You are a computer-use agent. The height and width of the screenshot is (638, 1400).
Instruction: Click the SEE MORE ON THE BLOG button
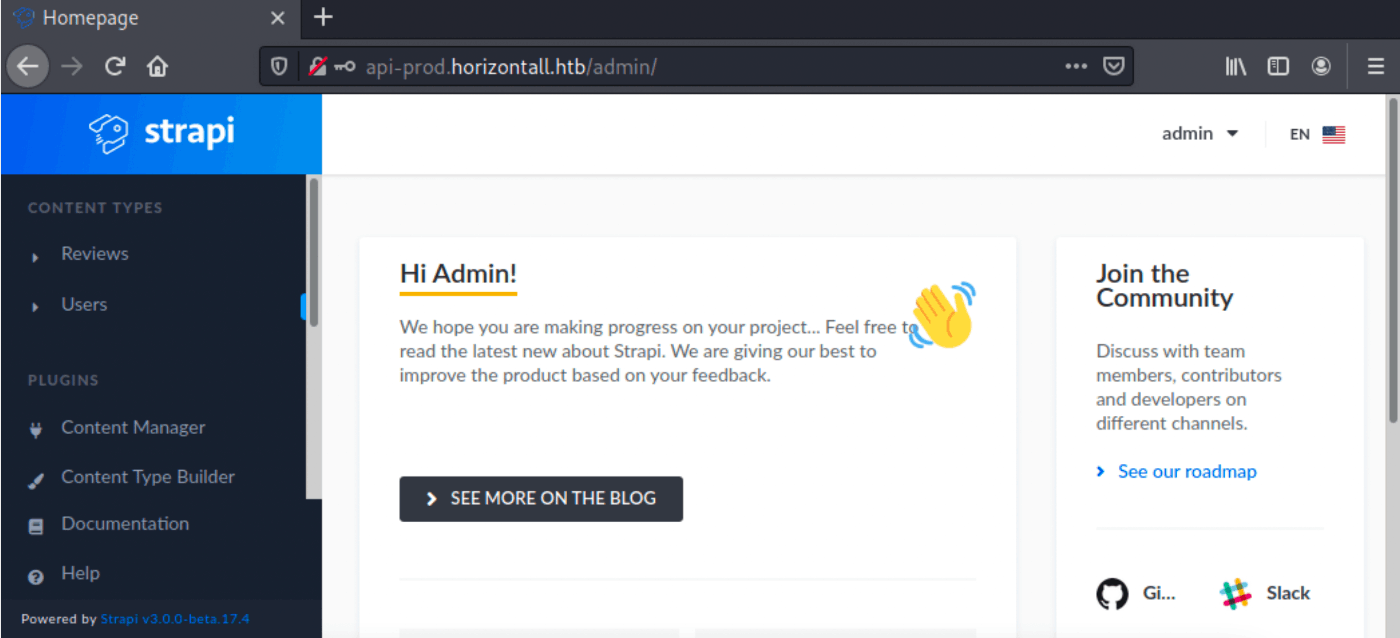541,498
